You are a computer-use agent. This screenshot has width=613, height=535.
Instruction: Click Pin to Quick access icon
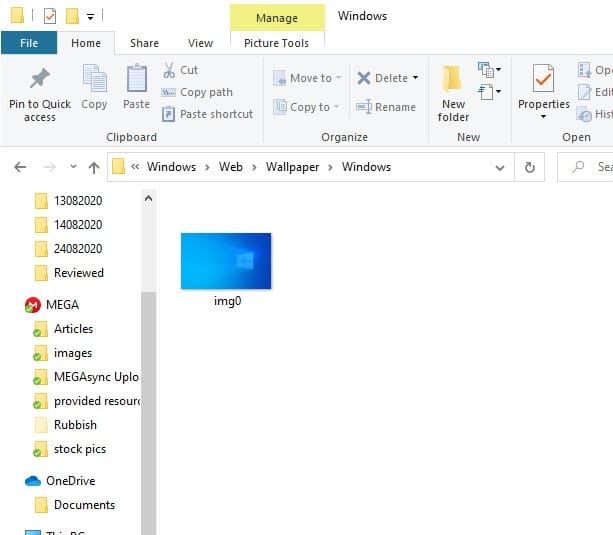tap(39, 79)
